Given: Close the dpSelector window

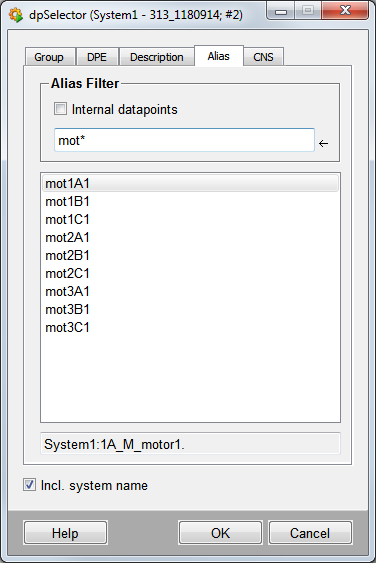Looking at the screenshot, I should pyautogui.click(x=345, y=11).
